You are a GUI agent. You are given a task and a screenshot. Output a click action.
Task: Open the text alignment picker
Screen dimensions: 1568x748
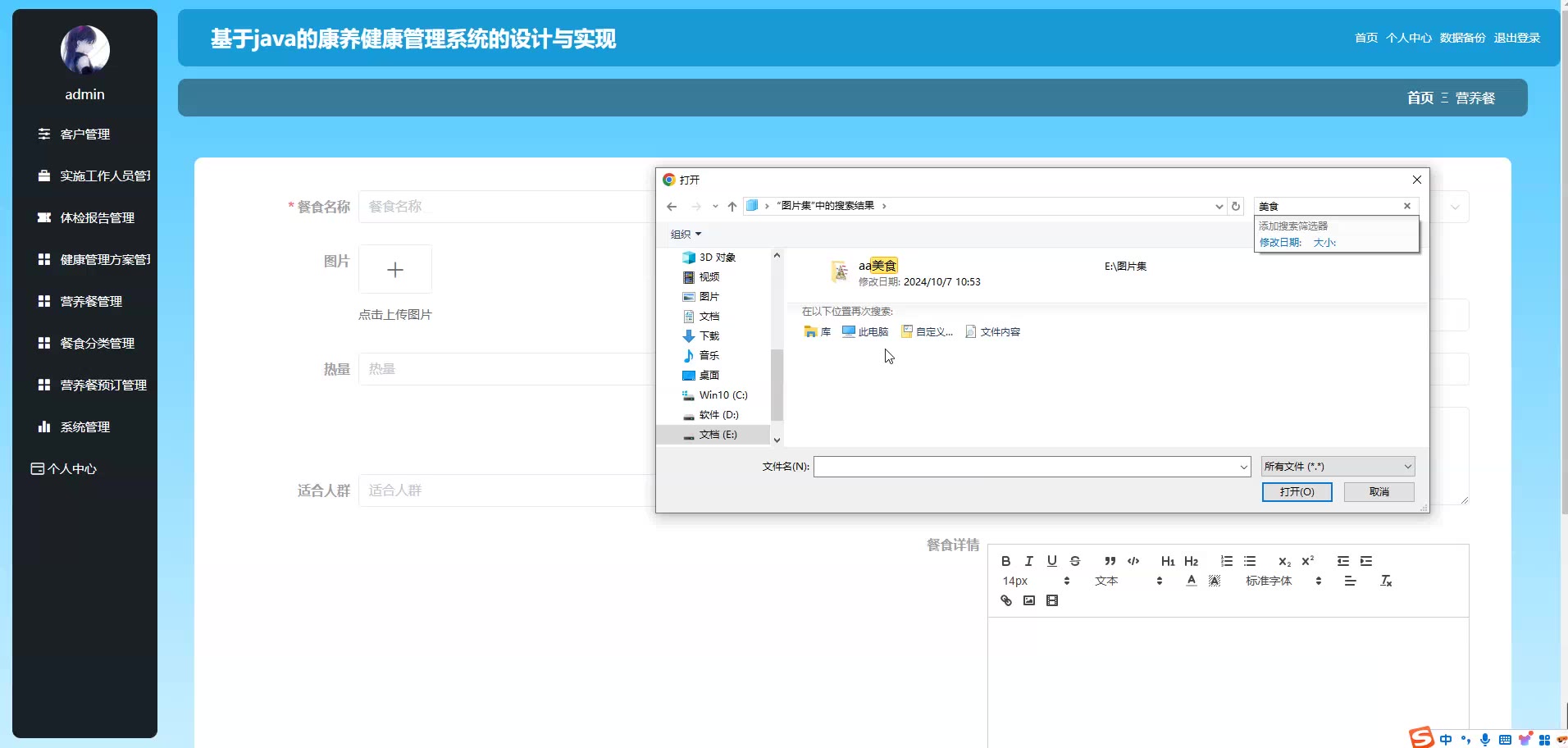1351,581
